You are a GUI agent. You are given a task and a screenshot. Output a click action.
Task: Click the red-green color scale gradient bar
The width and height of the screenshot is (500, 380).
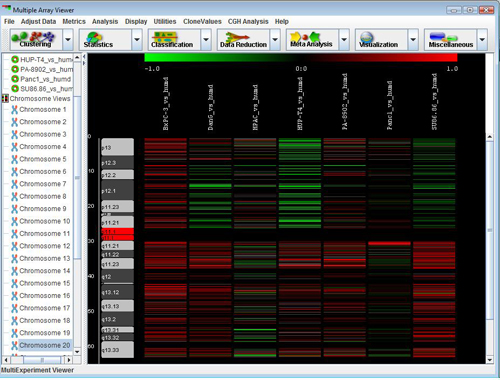click(301, 58)
